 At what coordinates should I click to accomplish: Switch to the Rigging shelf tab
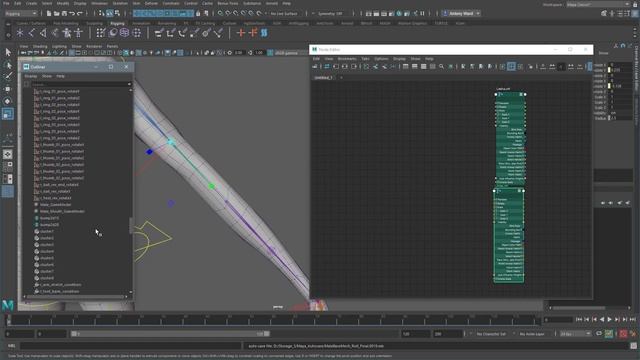click(117, 23)
